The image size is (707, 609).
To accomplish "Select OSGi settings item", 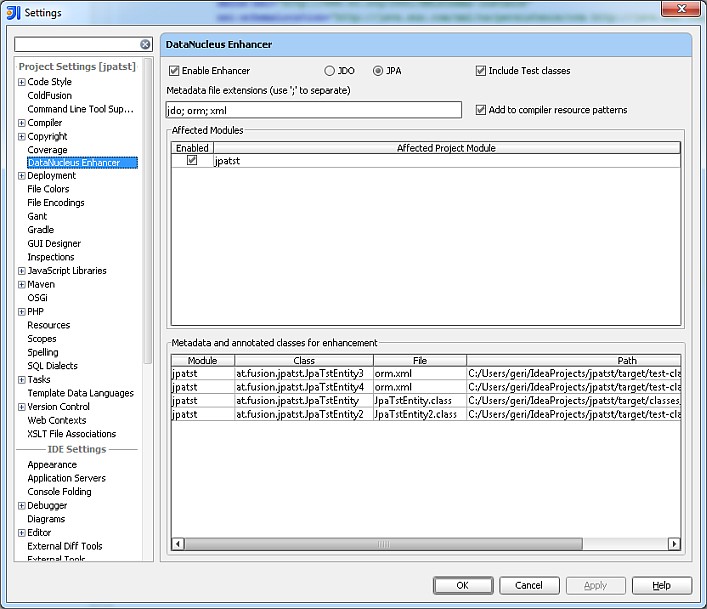I will click(37, 298).
